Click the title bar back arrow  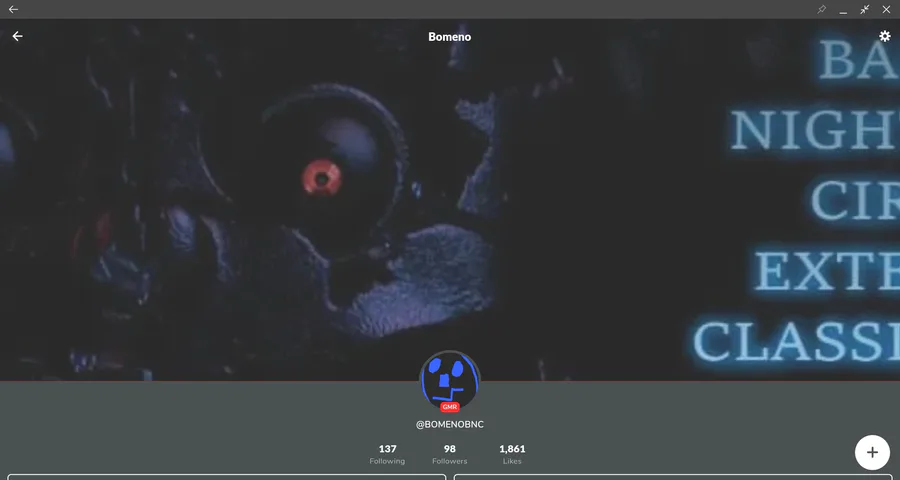(13, 9)
